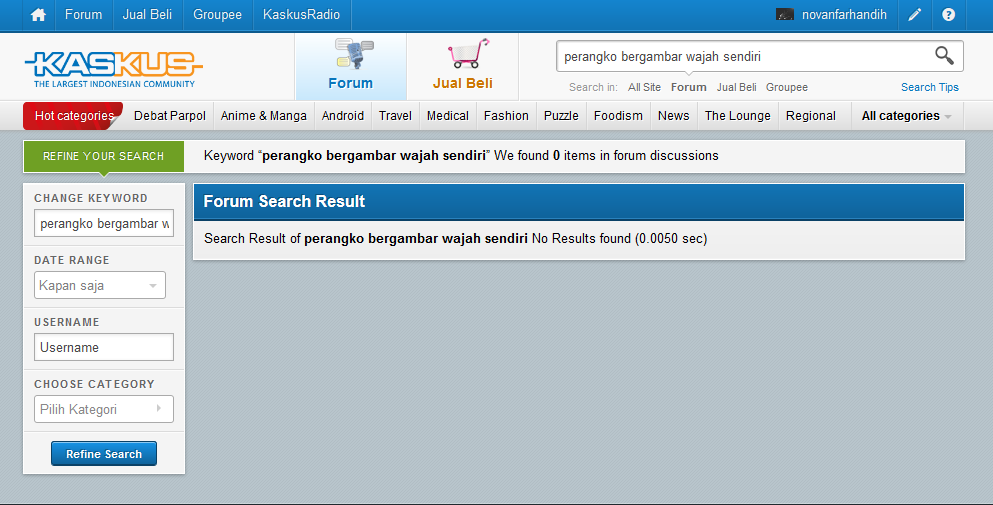This screenshot has height=505, width=993.
Task: Click the REFINE YOUR SEARCH green label
Action: pyautogui.click(x=104, y=156)
